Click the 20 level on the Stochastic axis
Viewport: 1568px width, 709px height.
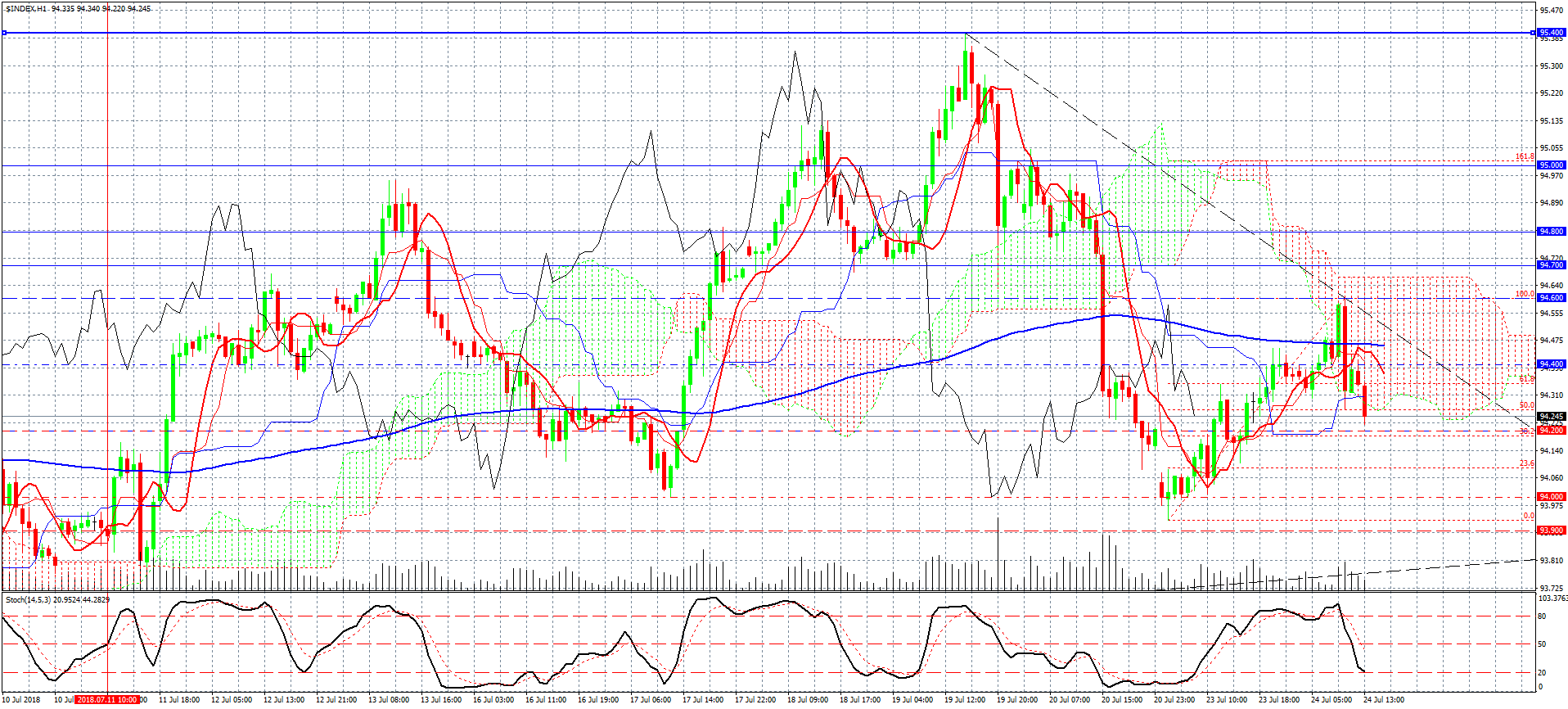pos(1543,673)
